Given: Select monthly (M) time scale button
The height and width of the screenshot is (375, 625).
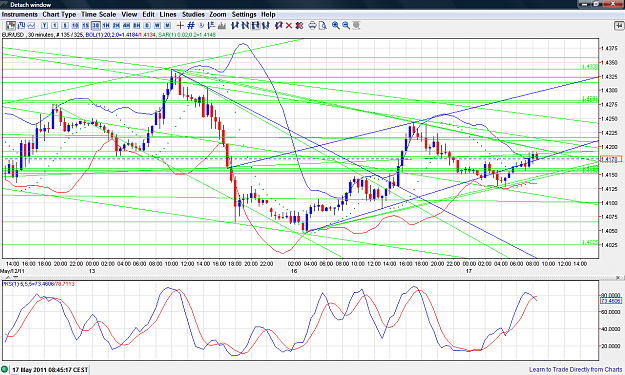Looking at the screenshot, I should click(167, 26).
